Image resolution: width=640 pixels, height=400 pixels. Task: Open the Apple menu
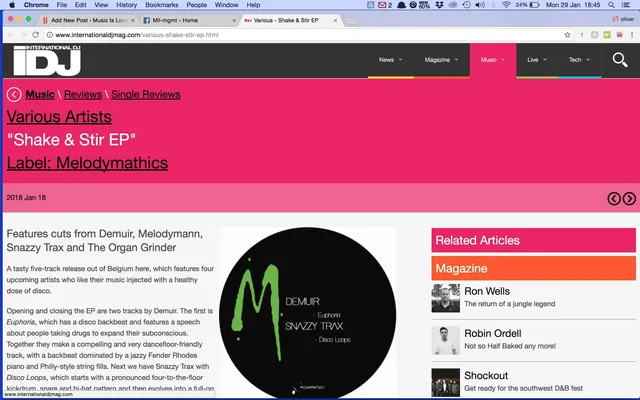pos(12,5)
